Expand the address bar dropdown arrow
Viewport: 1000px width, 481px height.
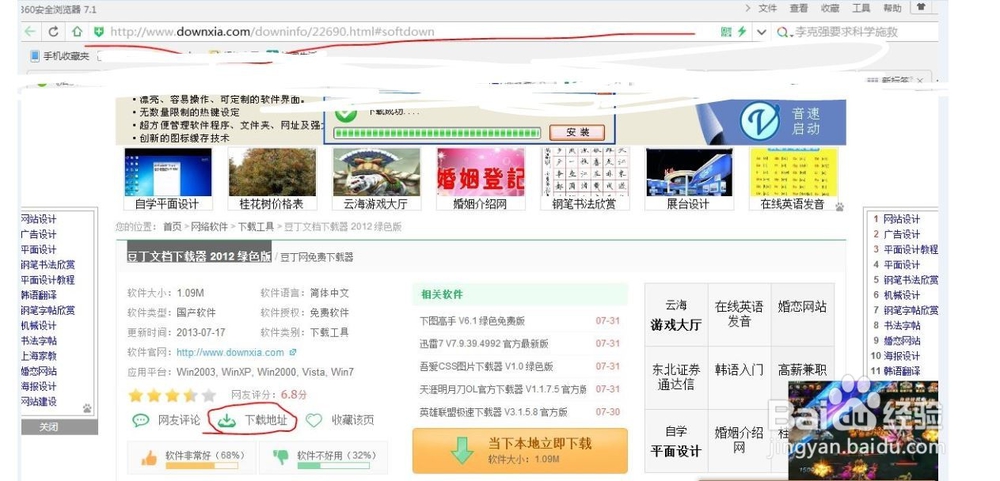(761, 32)
